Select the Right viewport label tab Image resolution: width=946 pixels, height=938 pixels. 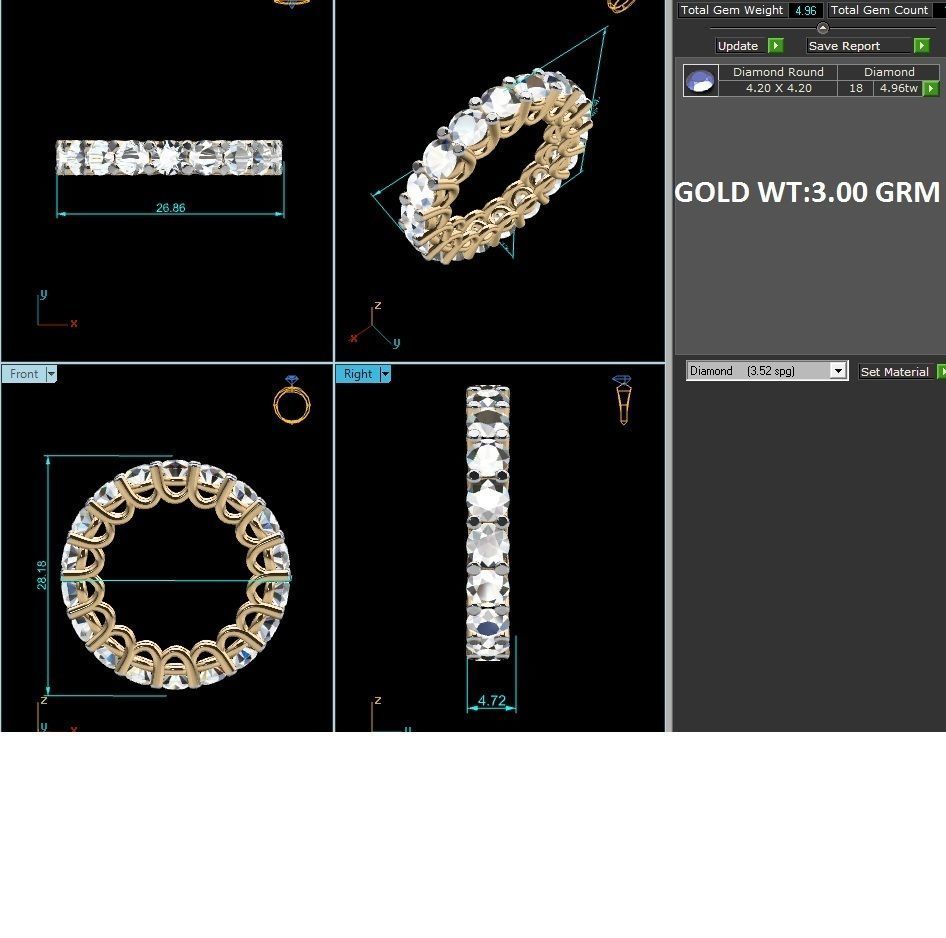tap(358, 374)
